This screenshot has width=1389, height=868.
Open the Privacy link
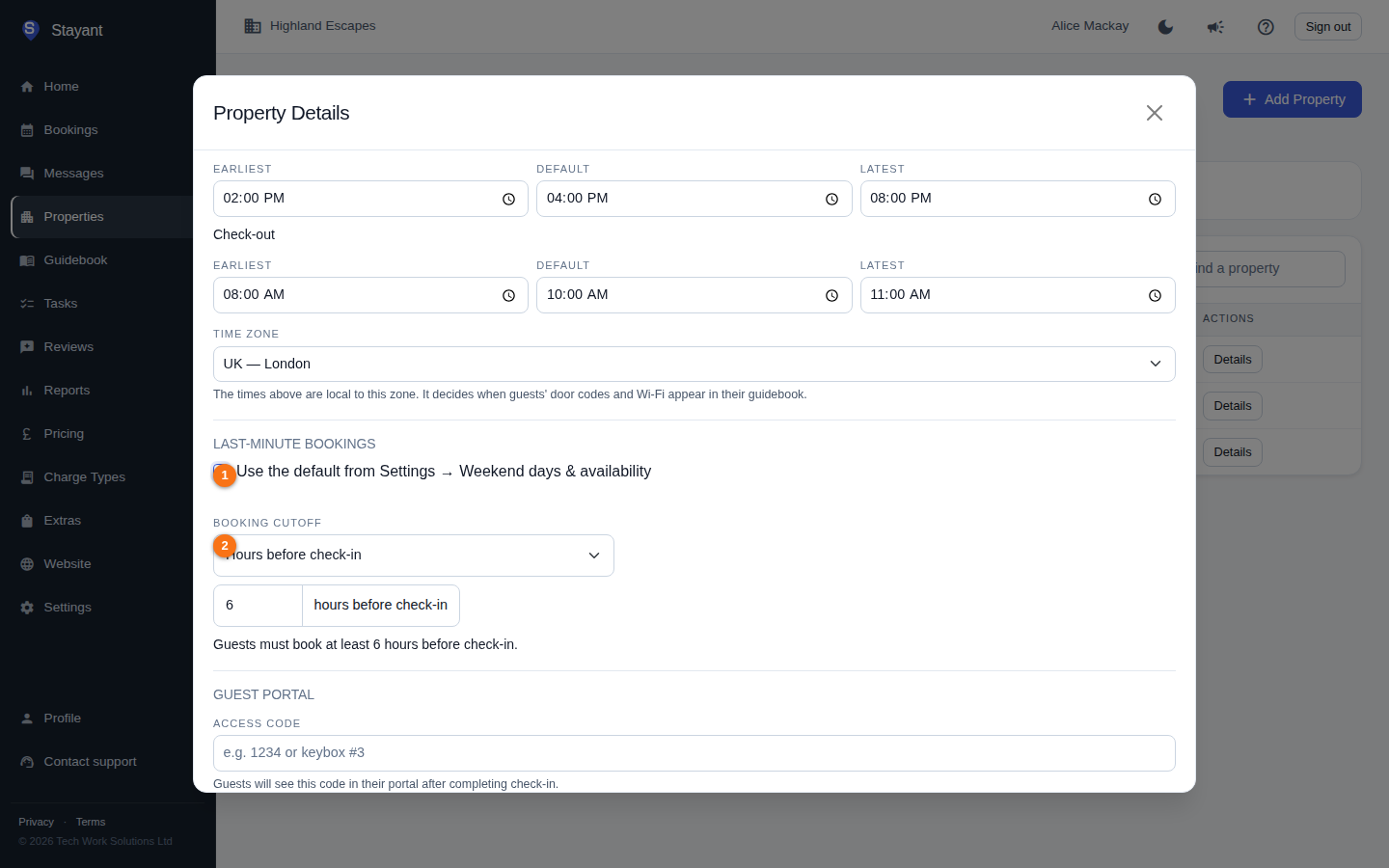[x=36, y=822]
